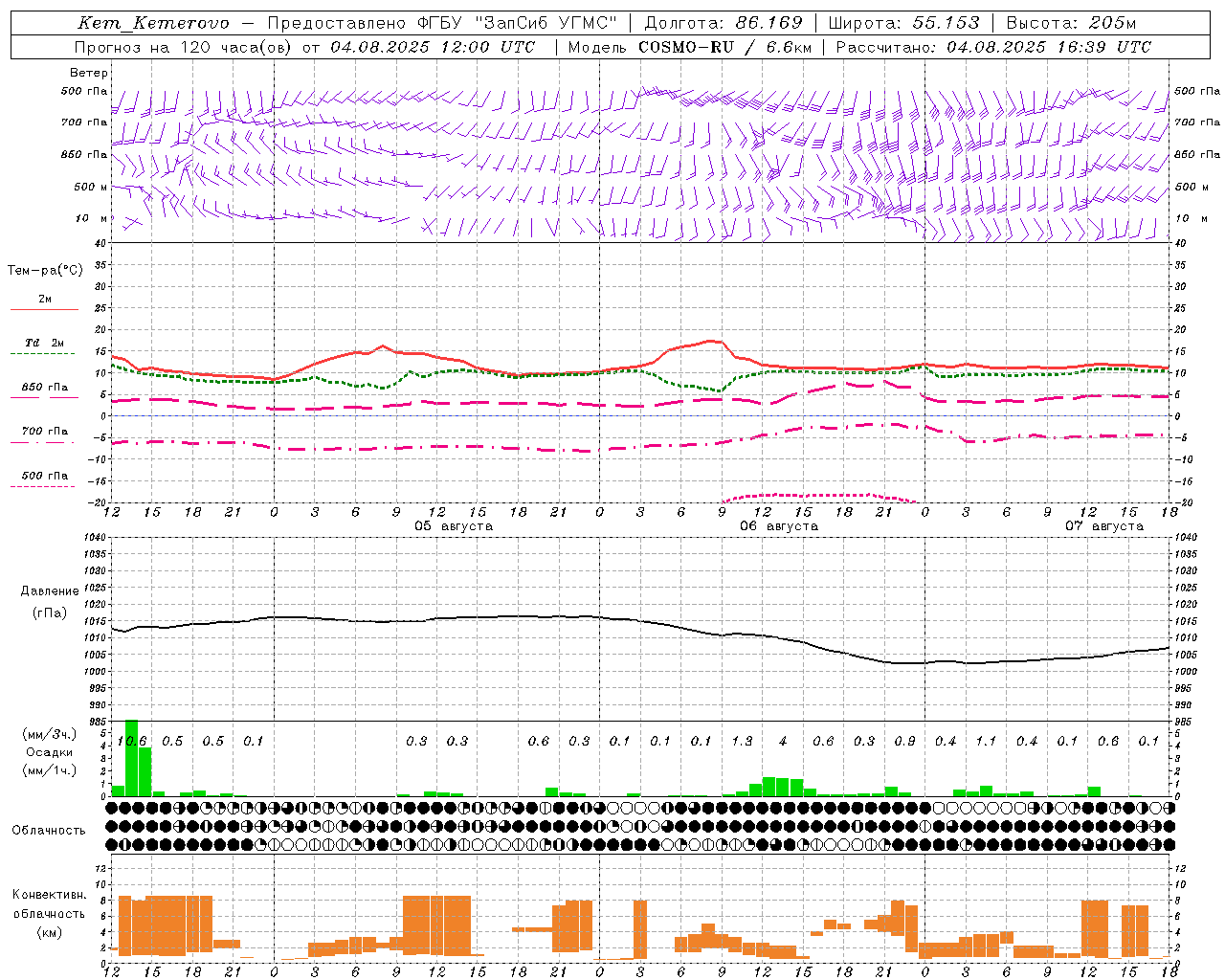Screen dimensions: 1225x980
Task: Select the 07 августа date label
Action: pos(1104,526)
